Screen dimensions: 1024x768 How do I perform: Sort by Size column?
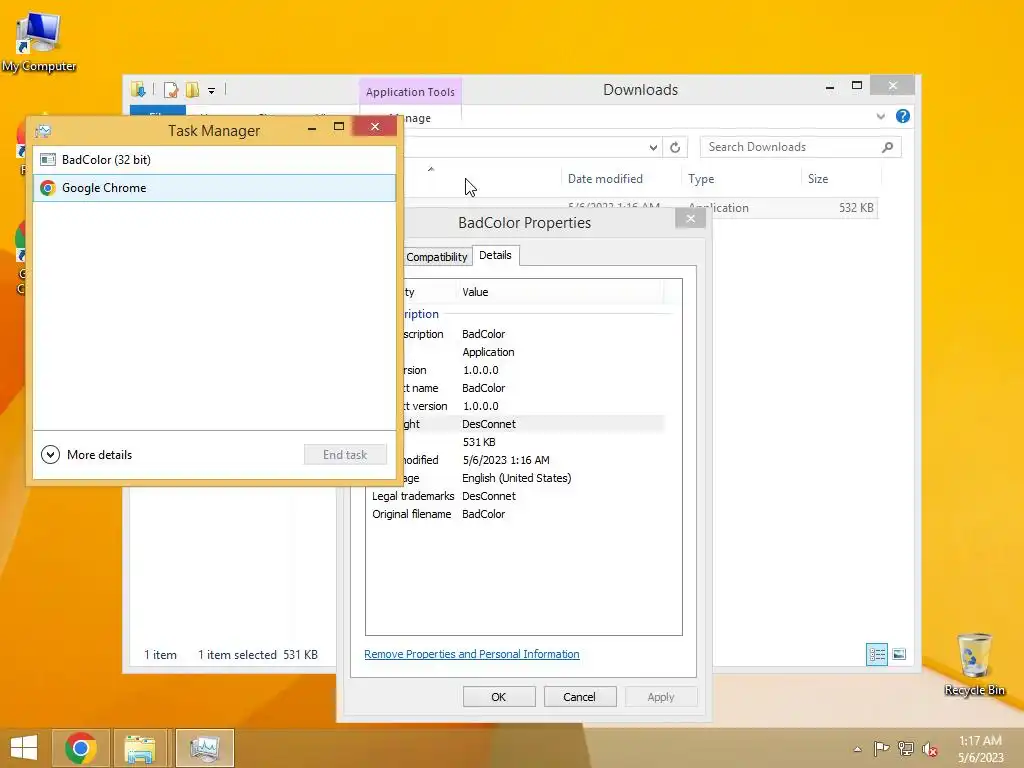(x=840, y=179)
